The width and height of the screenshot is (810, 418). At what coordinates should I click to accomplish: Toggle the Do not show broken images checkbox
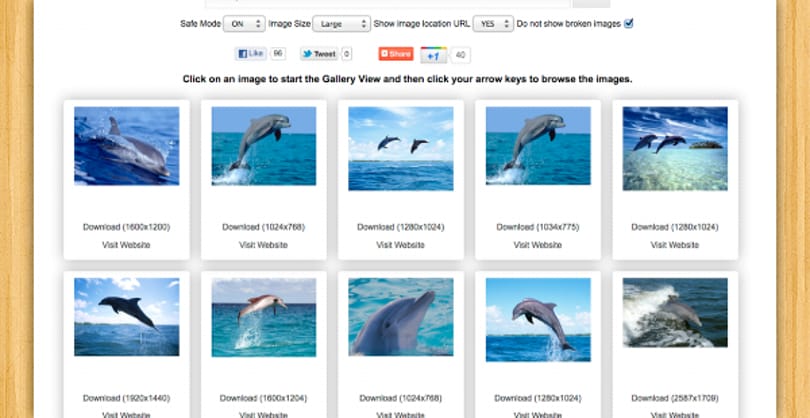[x=628, y=23]
